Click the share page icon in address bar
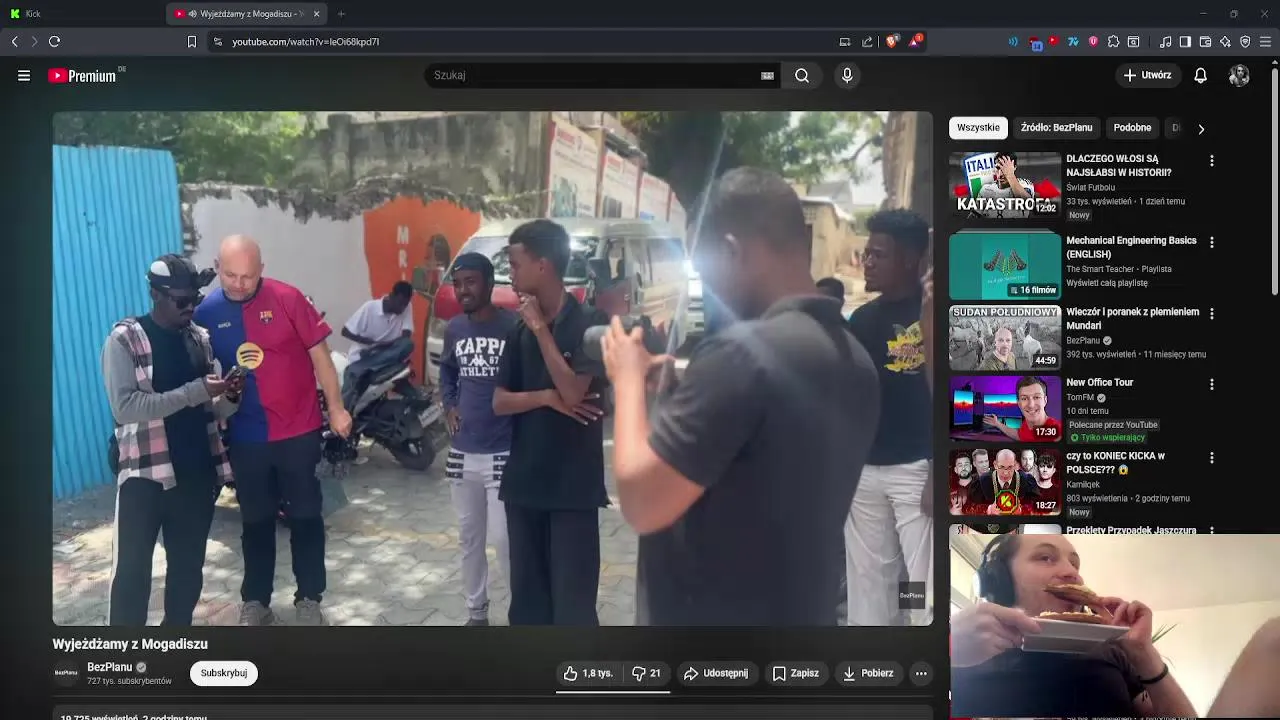The height and width of the screenshot is (720, 1280). tap(867, 41)
